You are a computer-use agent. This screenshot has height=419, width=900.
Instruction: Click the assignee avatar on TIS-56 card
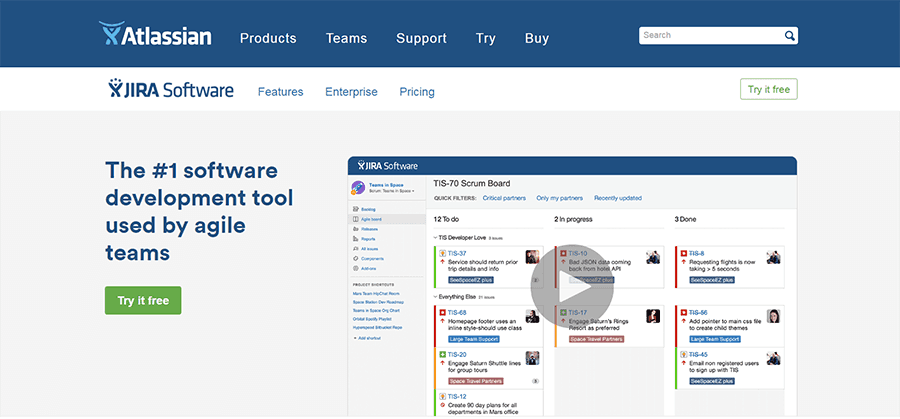tap(773, 316)
